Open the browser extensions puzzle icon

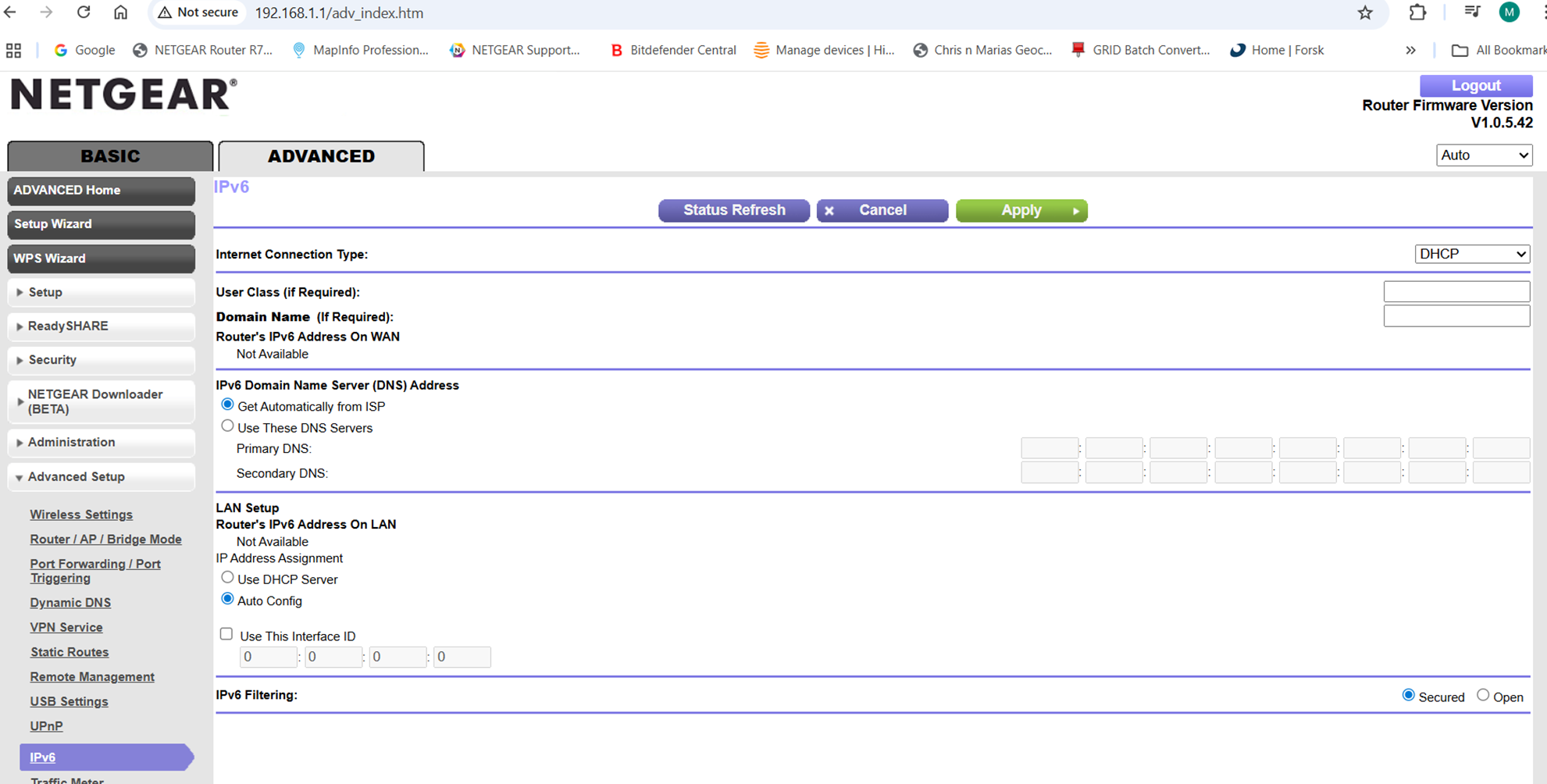click(1417, 12)
